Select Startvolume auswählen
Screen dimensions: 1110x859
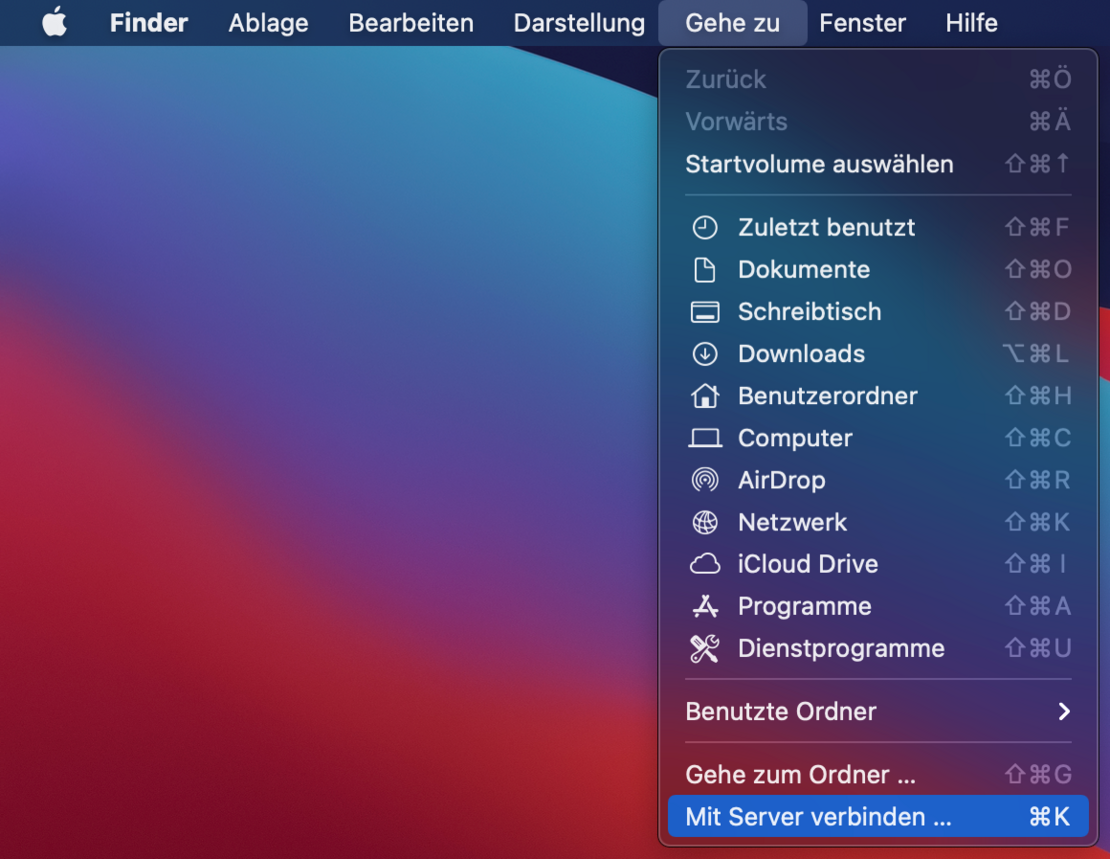(x=819, y=164)
